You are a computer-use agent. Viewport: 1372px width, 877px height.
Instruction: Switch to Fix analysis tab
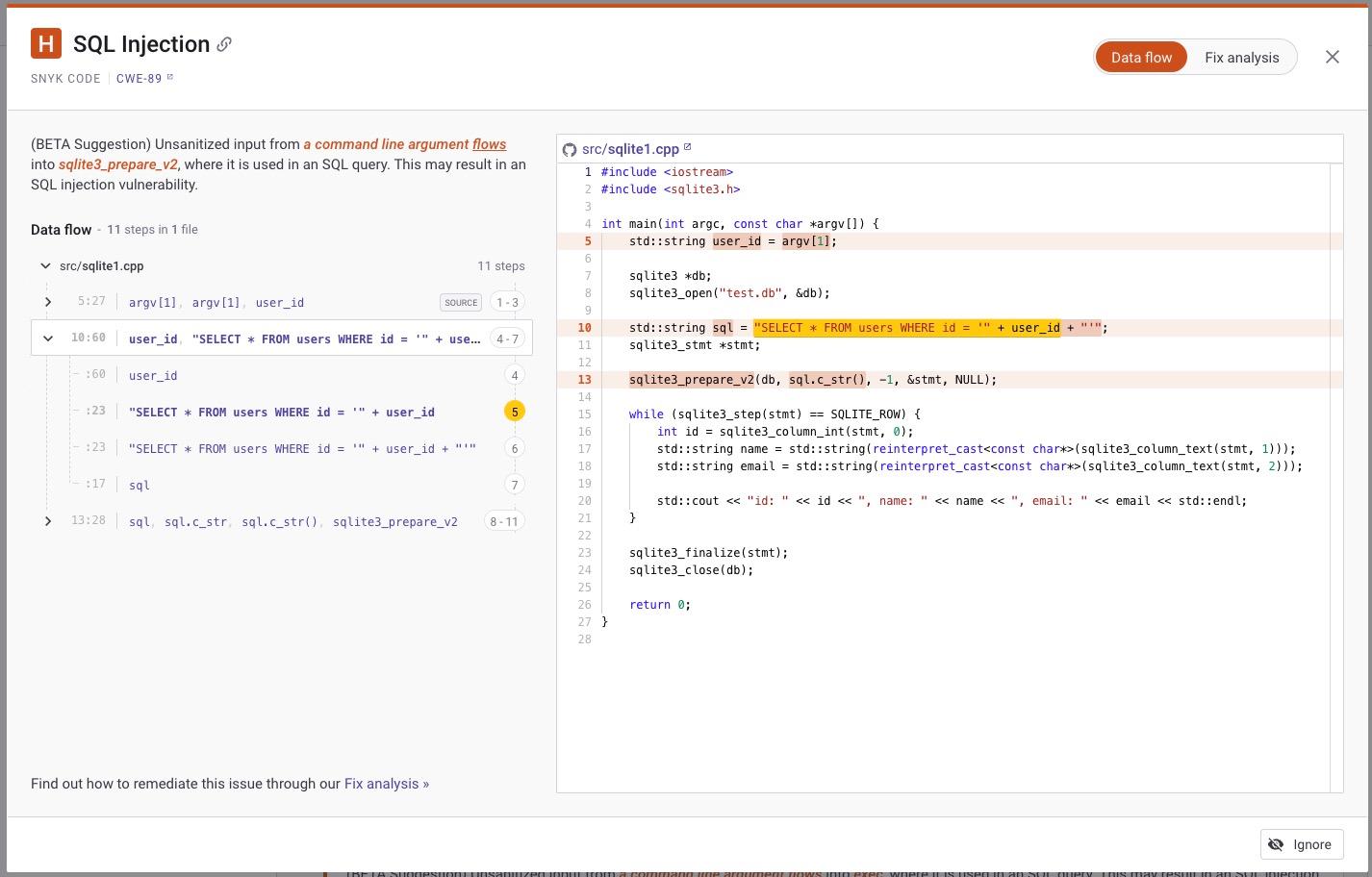[1241, 58]
